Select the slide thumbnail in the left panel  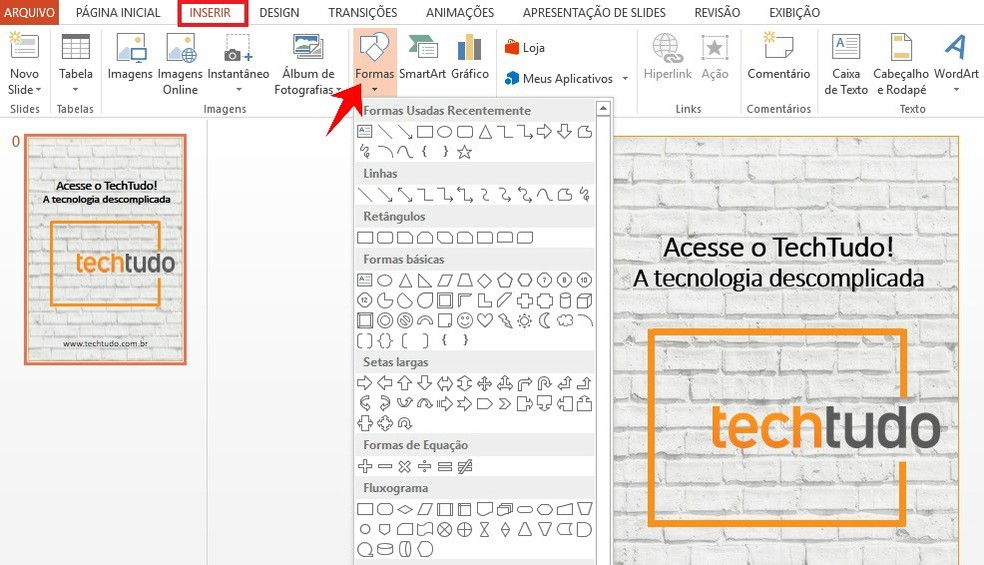click(x=105, y=249)
